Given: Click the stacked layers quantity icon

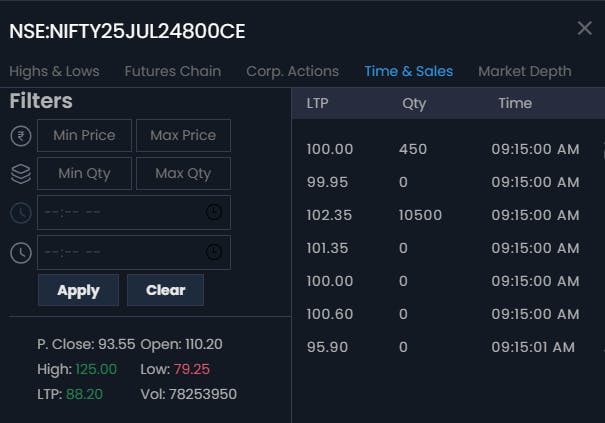Looking at the screenshot, I should click(x=21, y=174).
